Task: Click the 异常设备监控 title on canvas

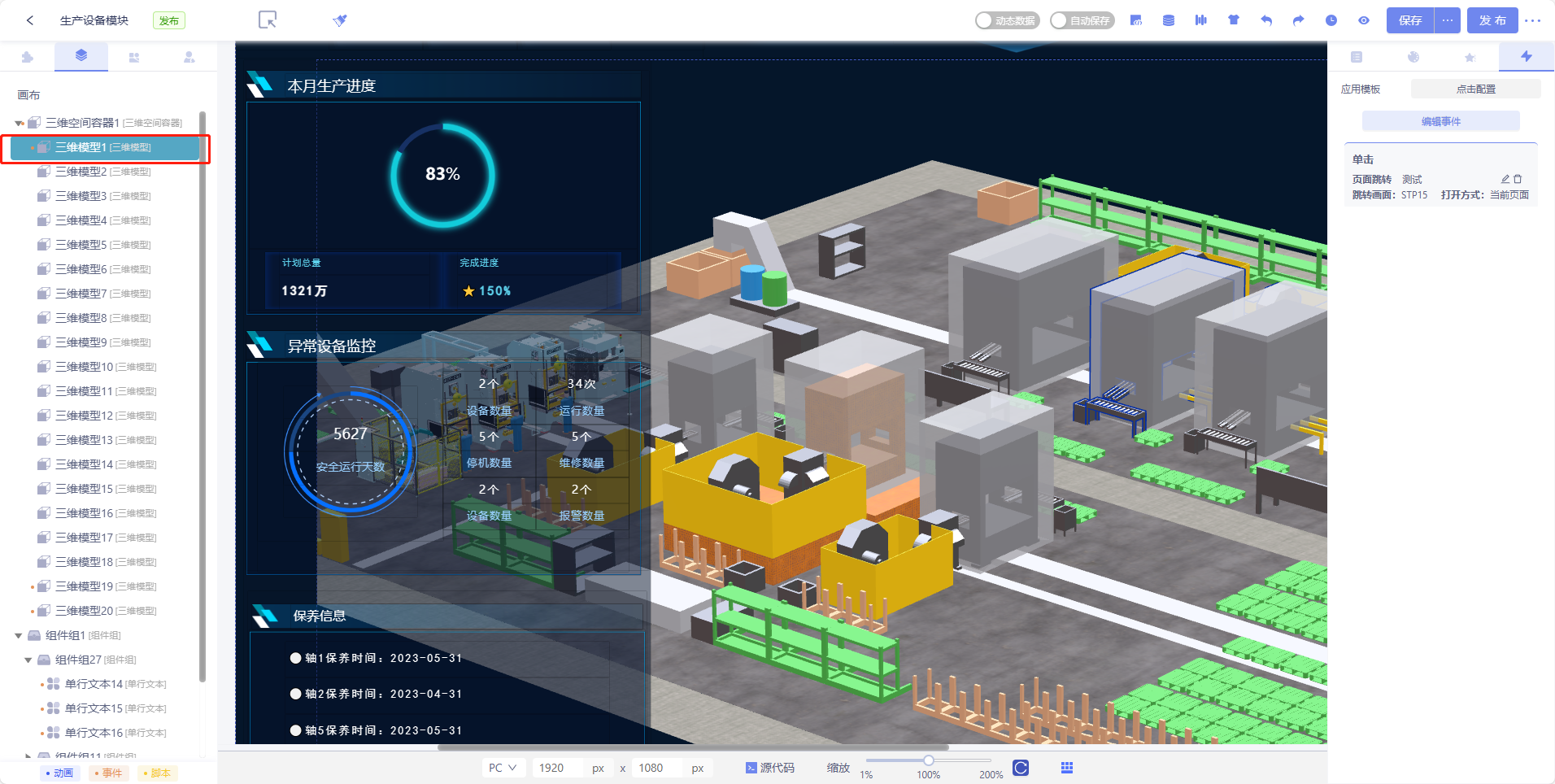Action: click(x=332, y=346)
